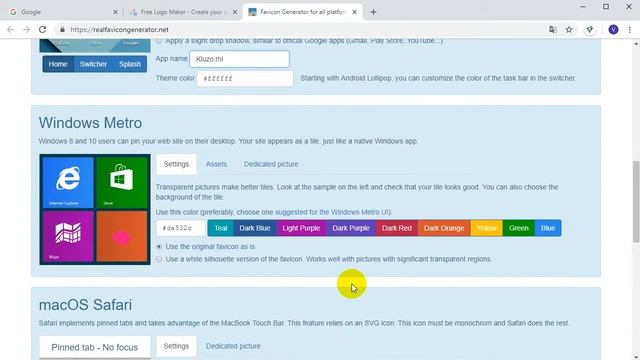Open Chrome three-dot menu
640x360 pixels.
click(x=630, y=29)
